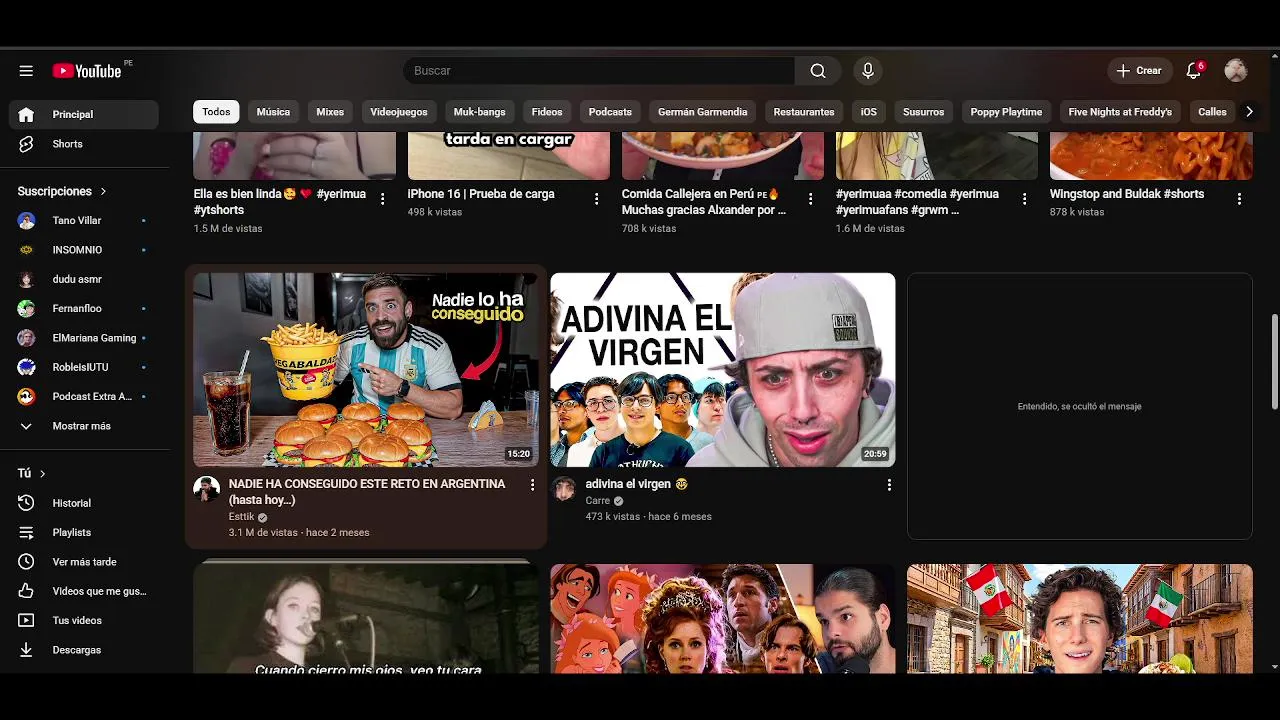Open the account avatar menu
This screenshot has width=1280, height=720.
1236,71
